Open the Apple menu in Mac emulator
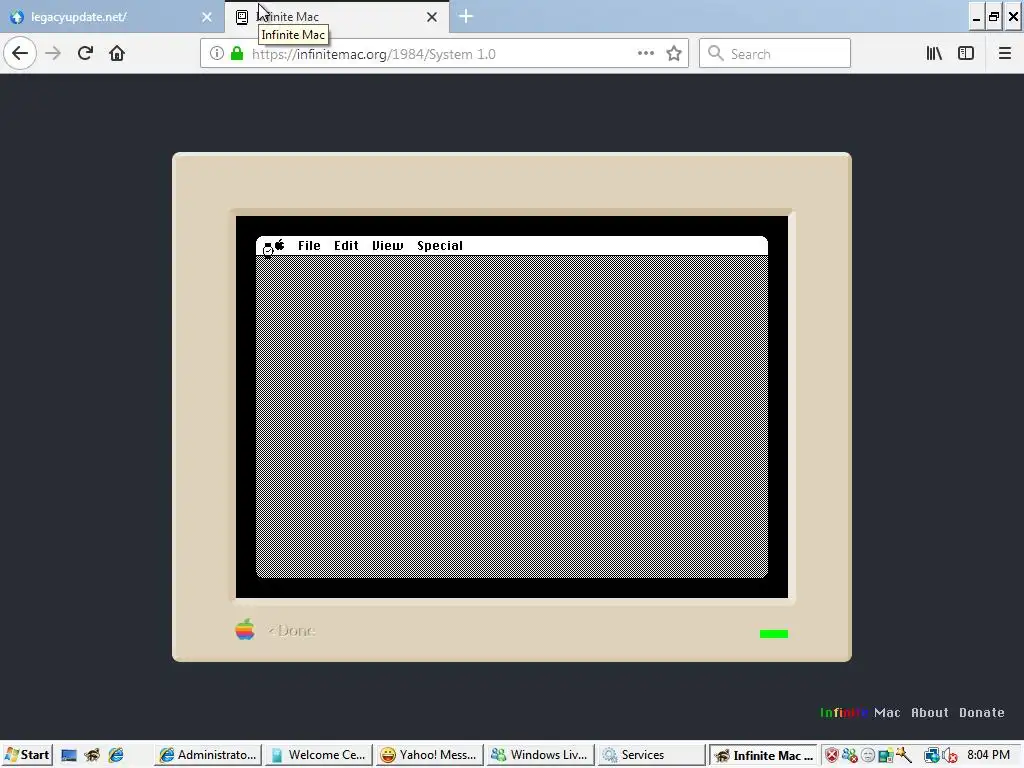 pos(280,246)
